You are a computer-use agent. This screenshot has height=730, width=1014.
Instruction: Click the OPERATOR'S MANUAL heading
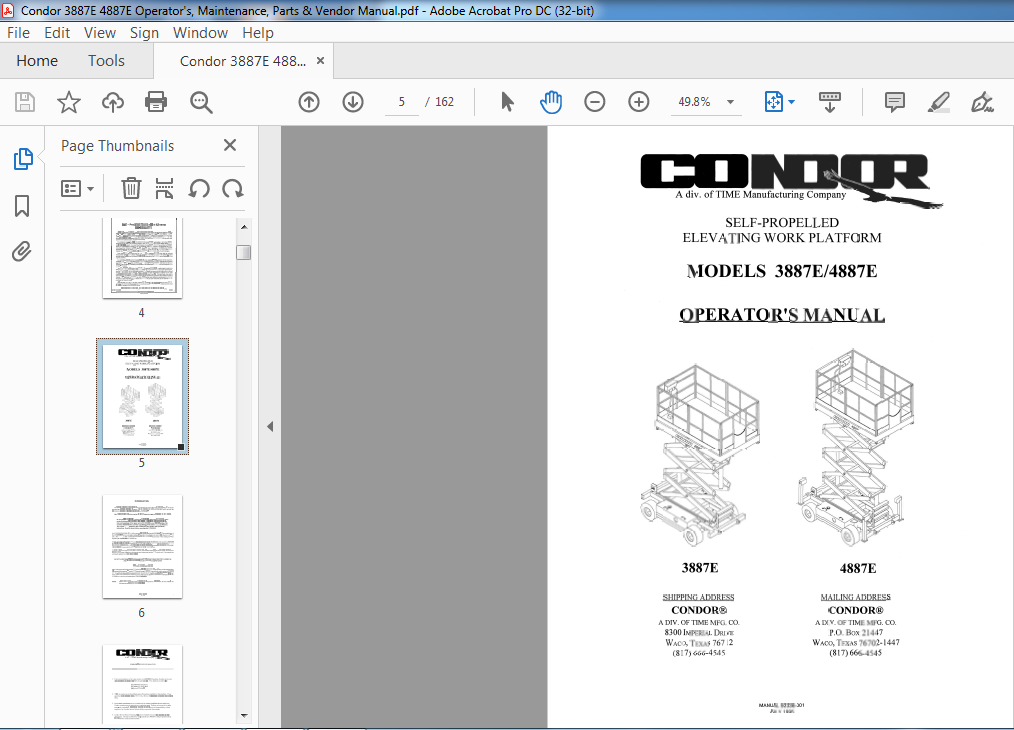[x=782, y=315]
